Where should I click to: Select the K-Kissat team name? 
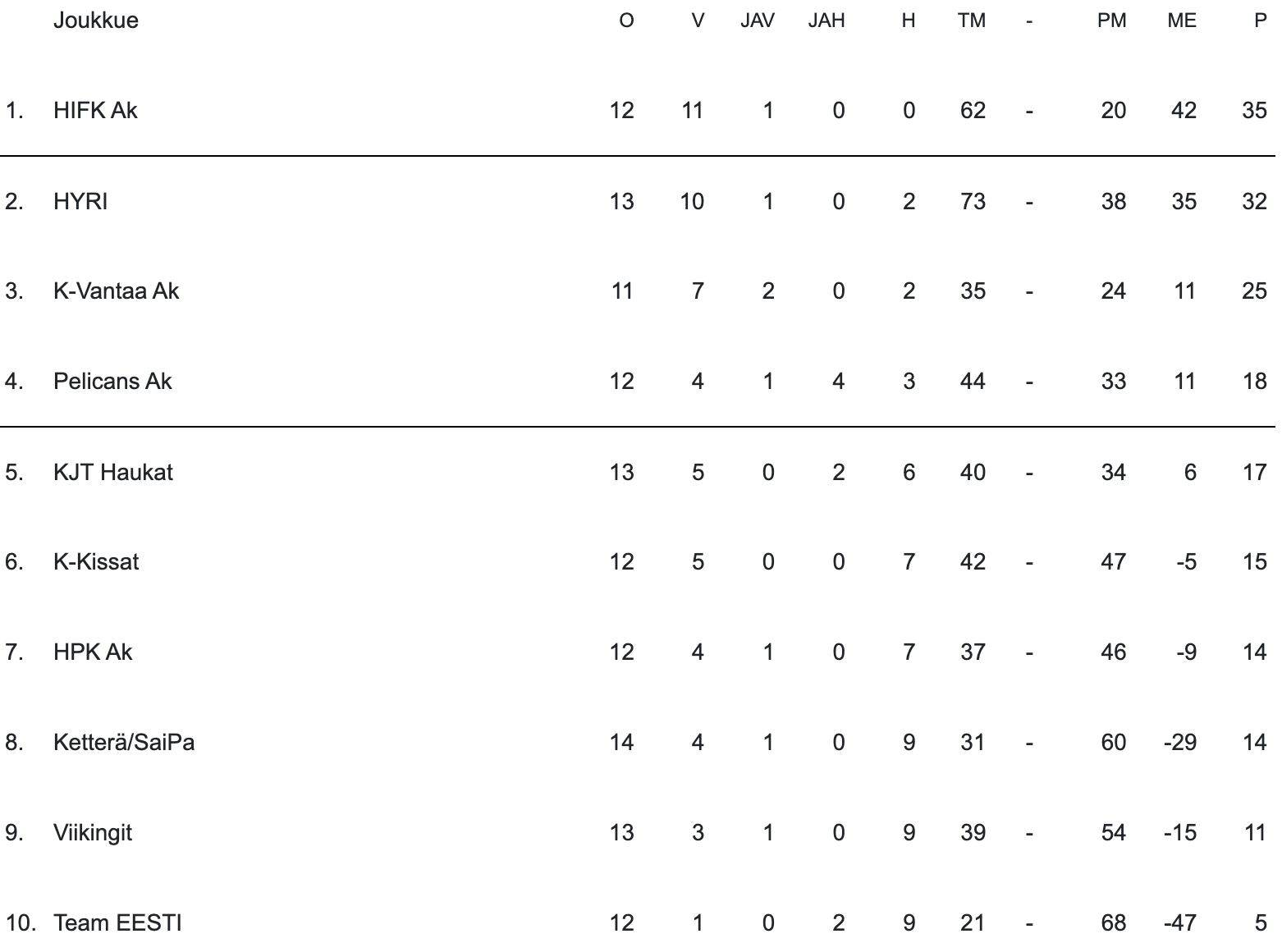[x=96, y=562]
